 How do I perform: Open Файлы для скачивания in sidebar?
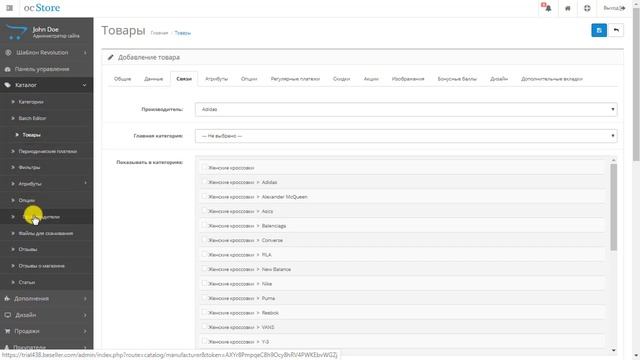pyautogui.click(x=47, y=233)
